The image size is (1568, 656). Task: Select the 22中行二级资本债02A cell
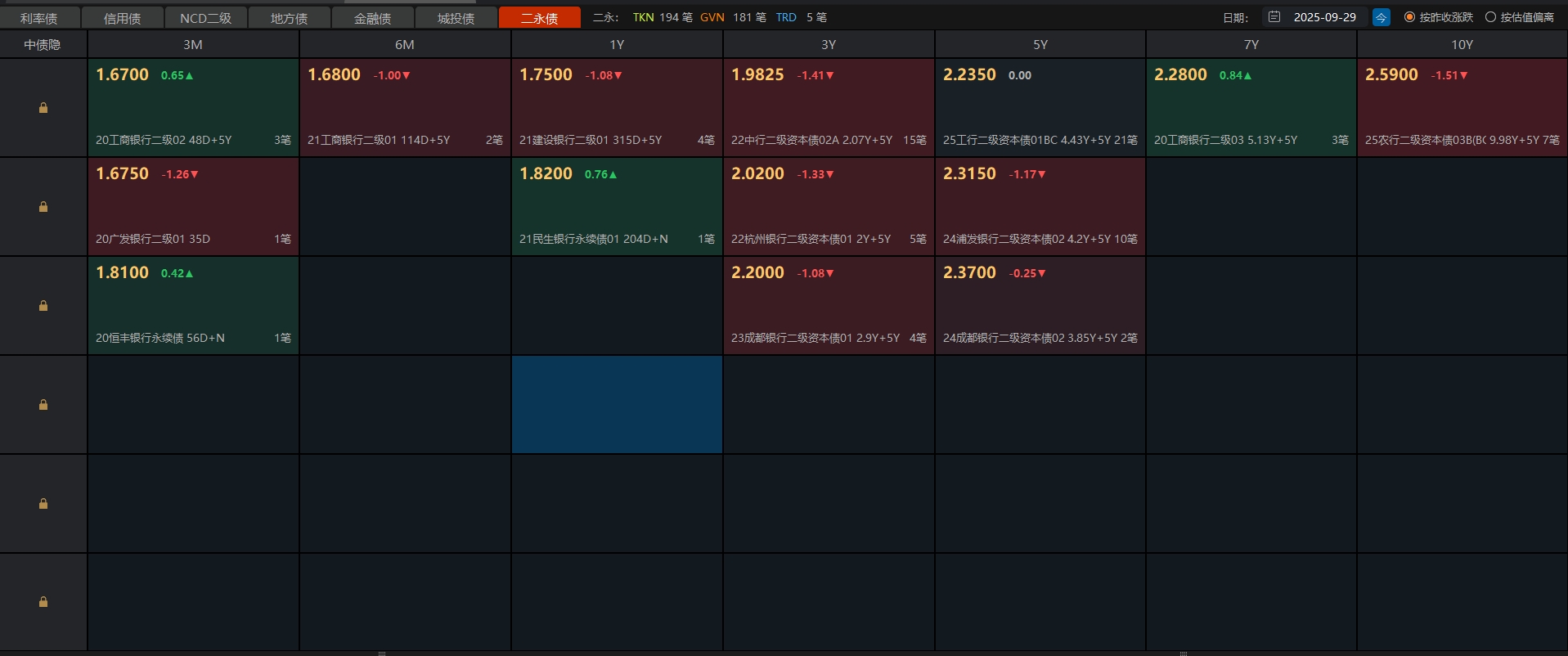tap(829, 107)
